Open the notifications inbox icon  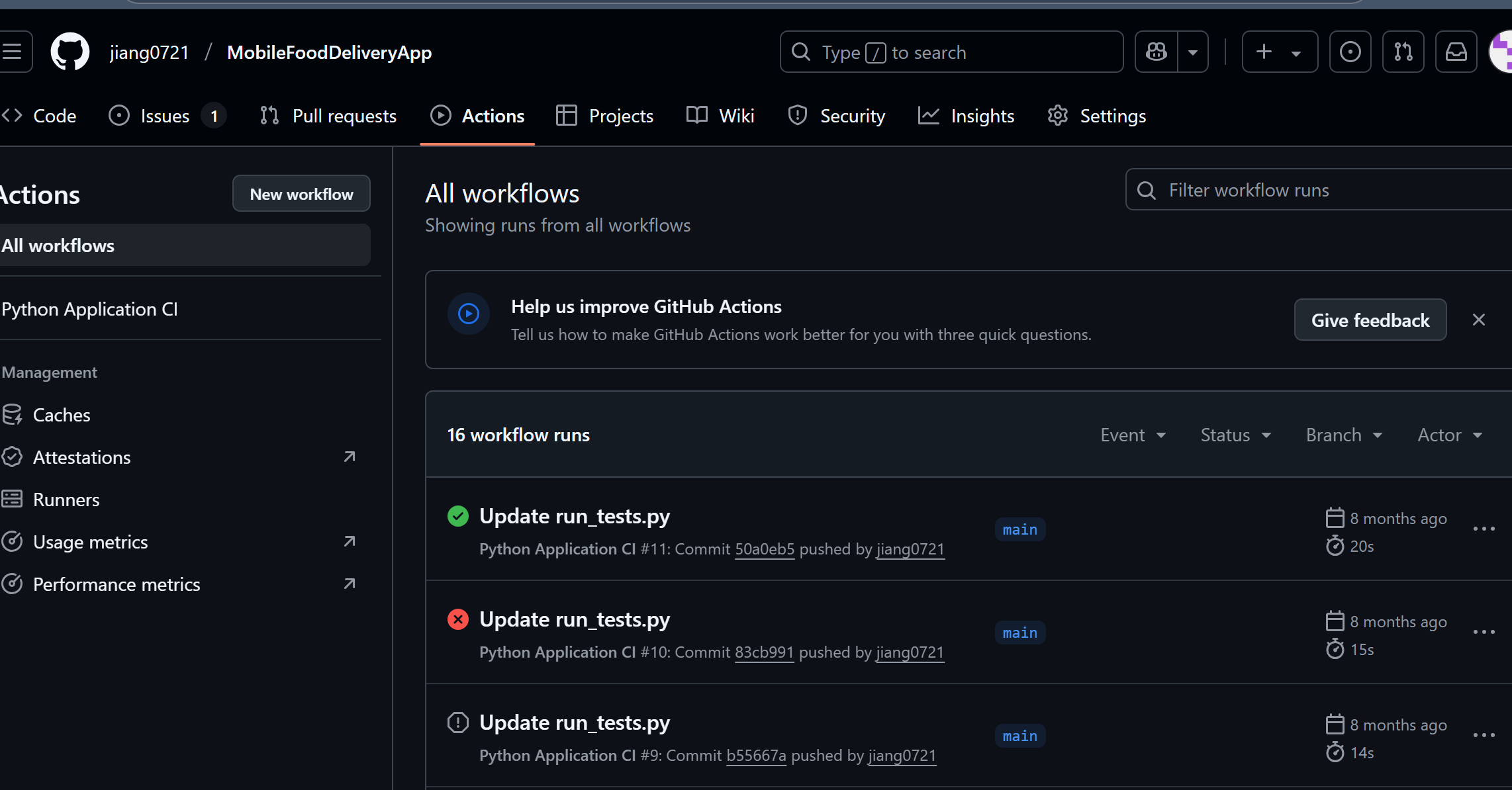1456,52
